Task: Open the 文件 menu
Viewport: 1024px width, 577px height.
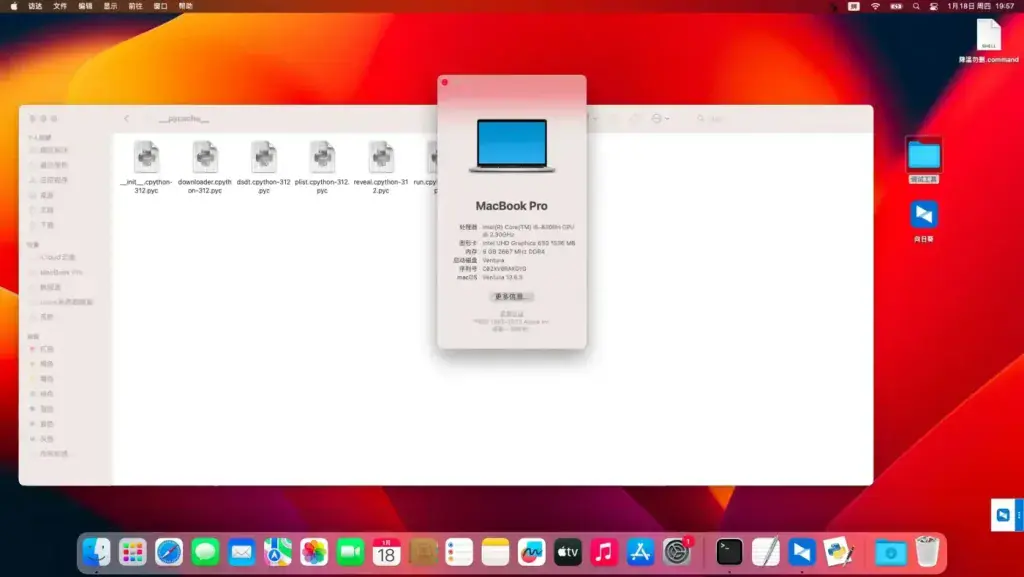Action: 60,6
